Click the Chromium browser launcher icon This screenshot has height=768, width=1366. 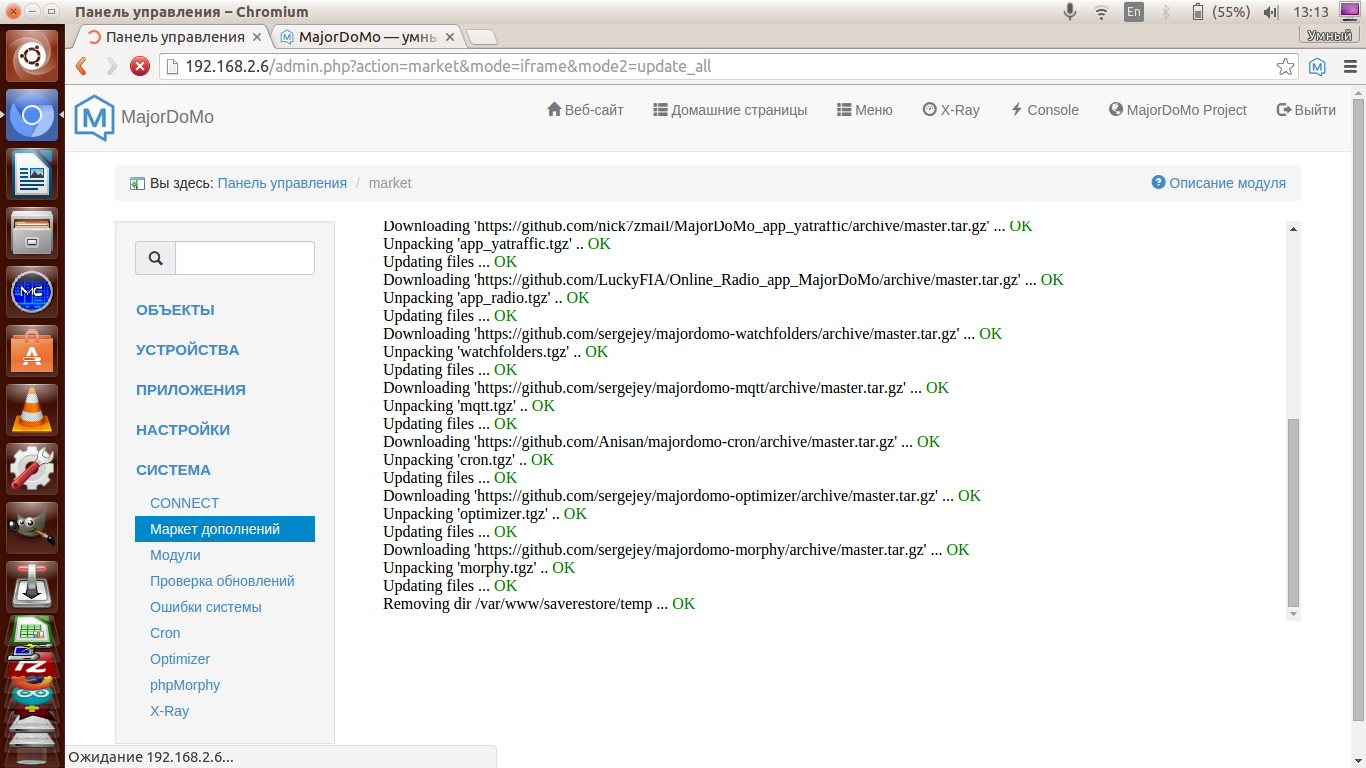coord(33,116)
